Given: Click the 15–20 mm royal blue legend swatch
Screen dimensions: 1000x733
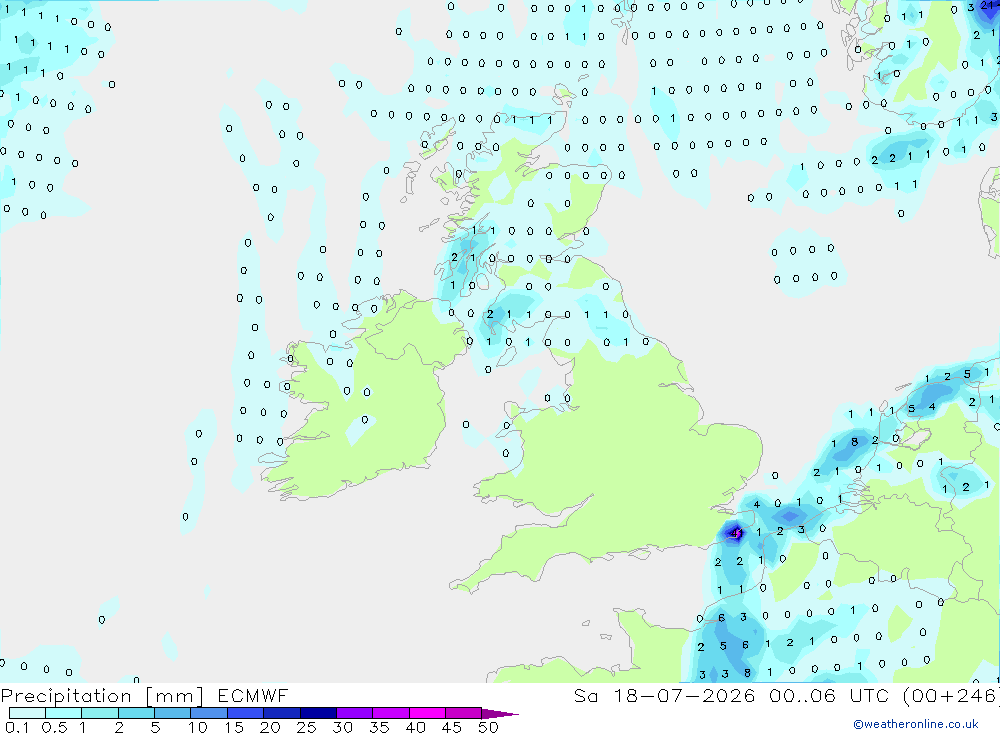Looking at the screenshot, I should [246, 713].
